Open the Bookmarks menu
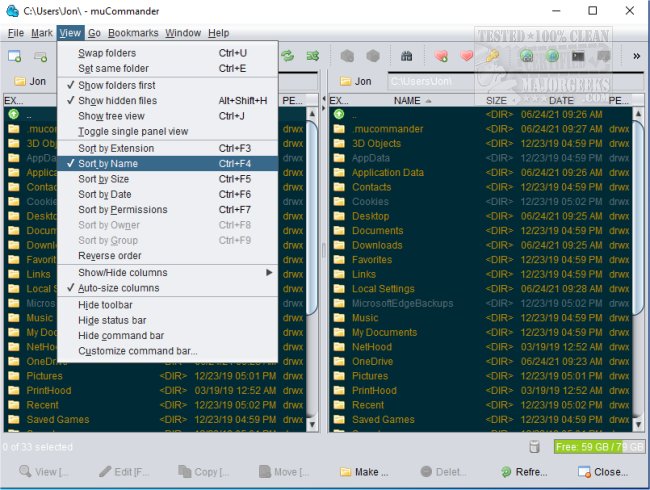 click(133, 33)
